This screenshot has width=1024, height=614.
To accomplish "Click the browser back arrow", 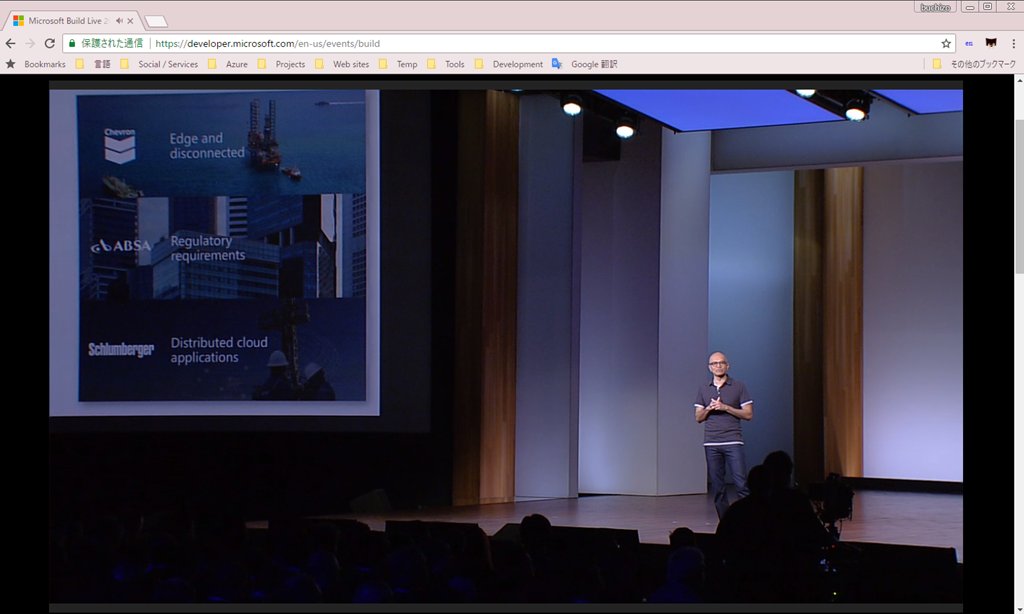I will (x=11, y=44).
